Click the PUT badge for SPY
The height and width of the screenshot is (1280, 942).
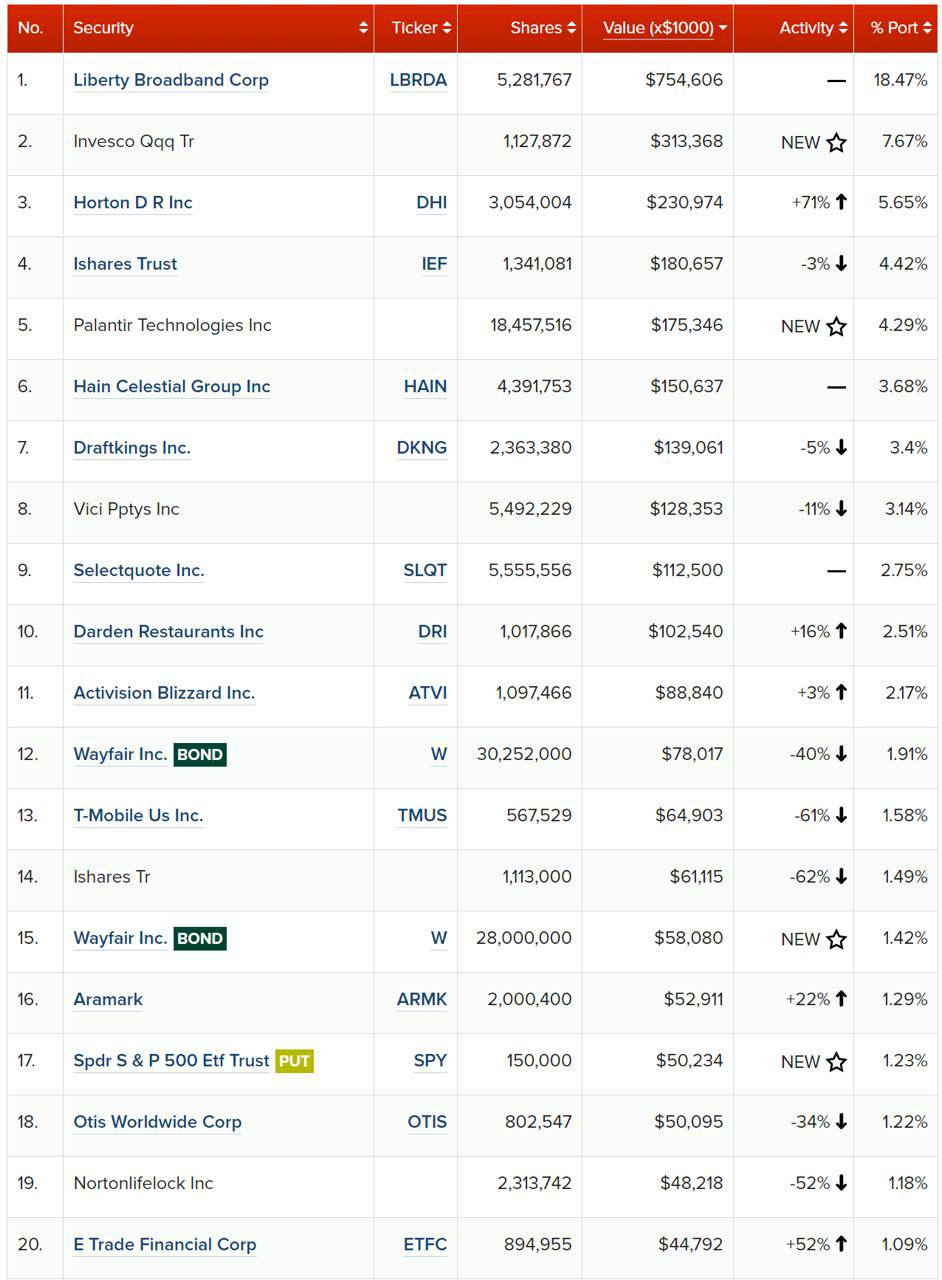click(x=295, y=1061)
